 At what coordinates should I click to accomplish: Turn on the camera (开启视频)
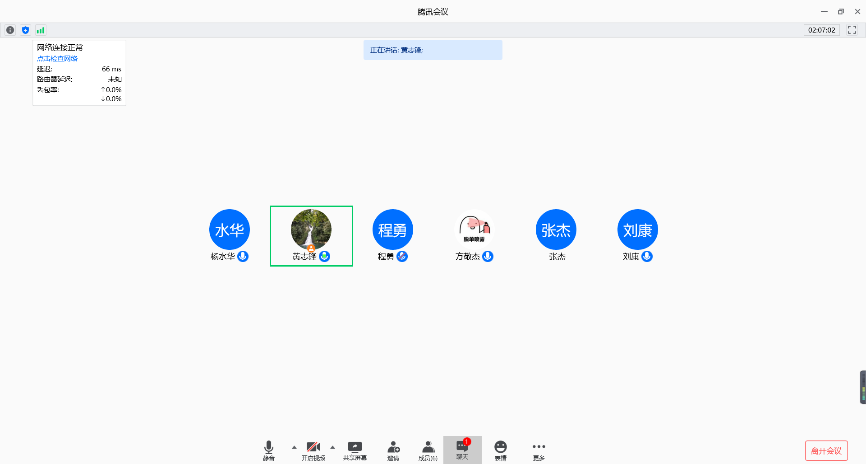tap(313, 449)
